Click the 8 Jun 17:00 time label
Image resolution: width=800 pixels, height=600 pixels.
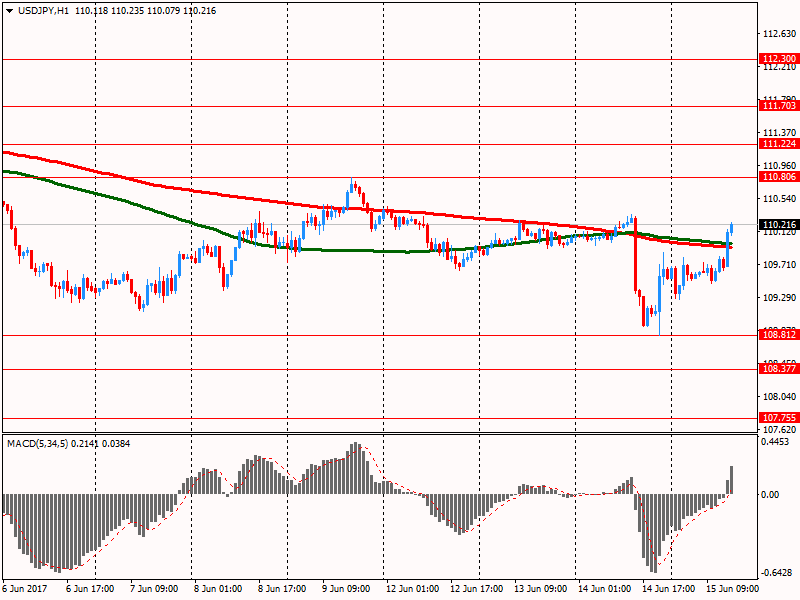[282, 589]
